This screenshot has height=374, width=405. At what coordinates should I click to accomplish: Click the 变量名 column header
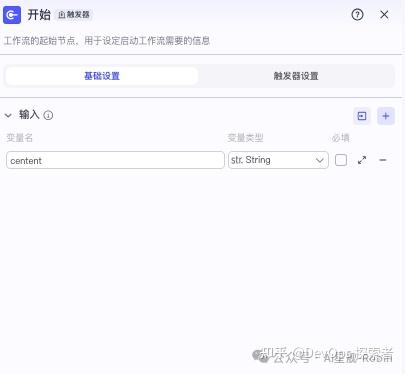pos(20,138)
